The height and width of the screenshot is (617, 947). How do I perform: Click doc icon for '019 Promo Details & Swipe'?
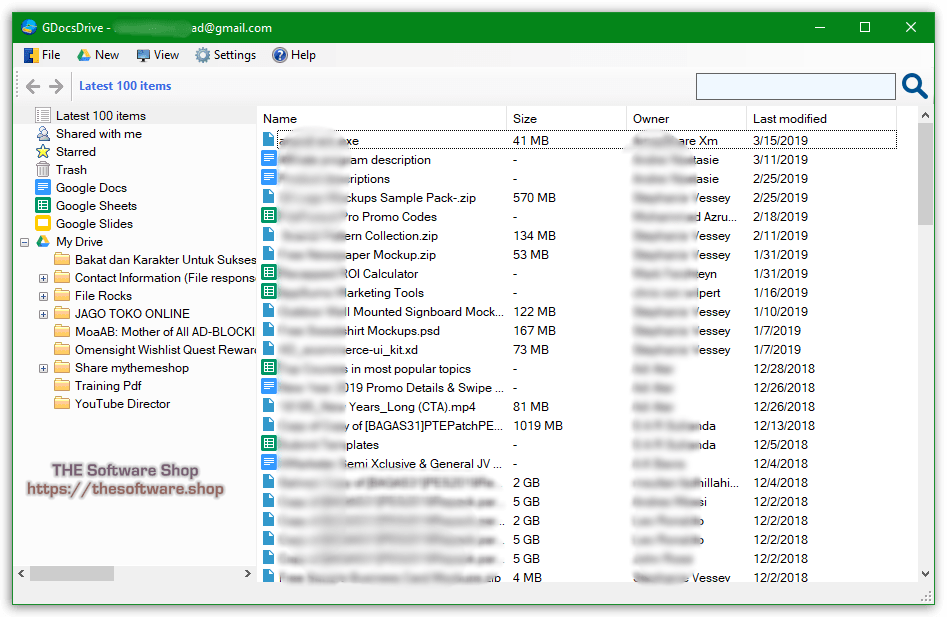click(x=269, y=386)
